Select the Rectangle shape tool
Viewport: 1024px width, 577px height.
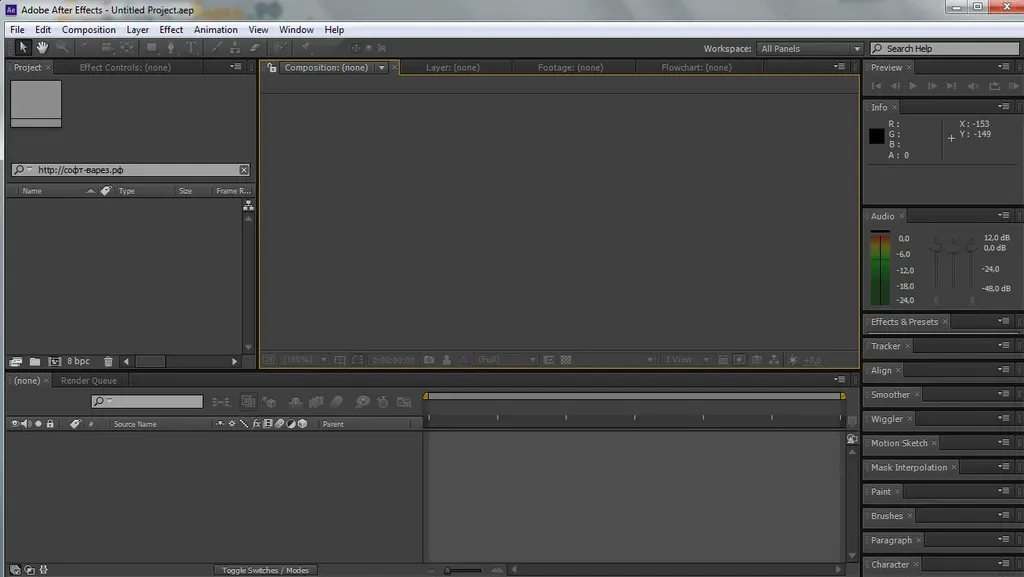point(152,47)
